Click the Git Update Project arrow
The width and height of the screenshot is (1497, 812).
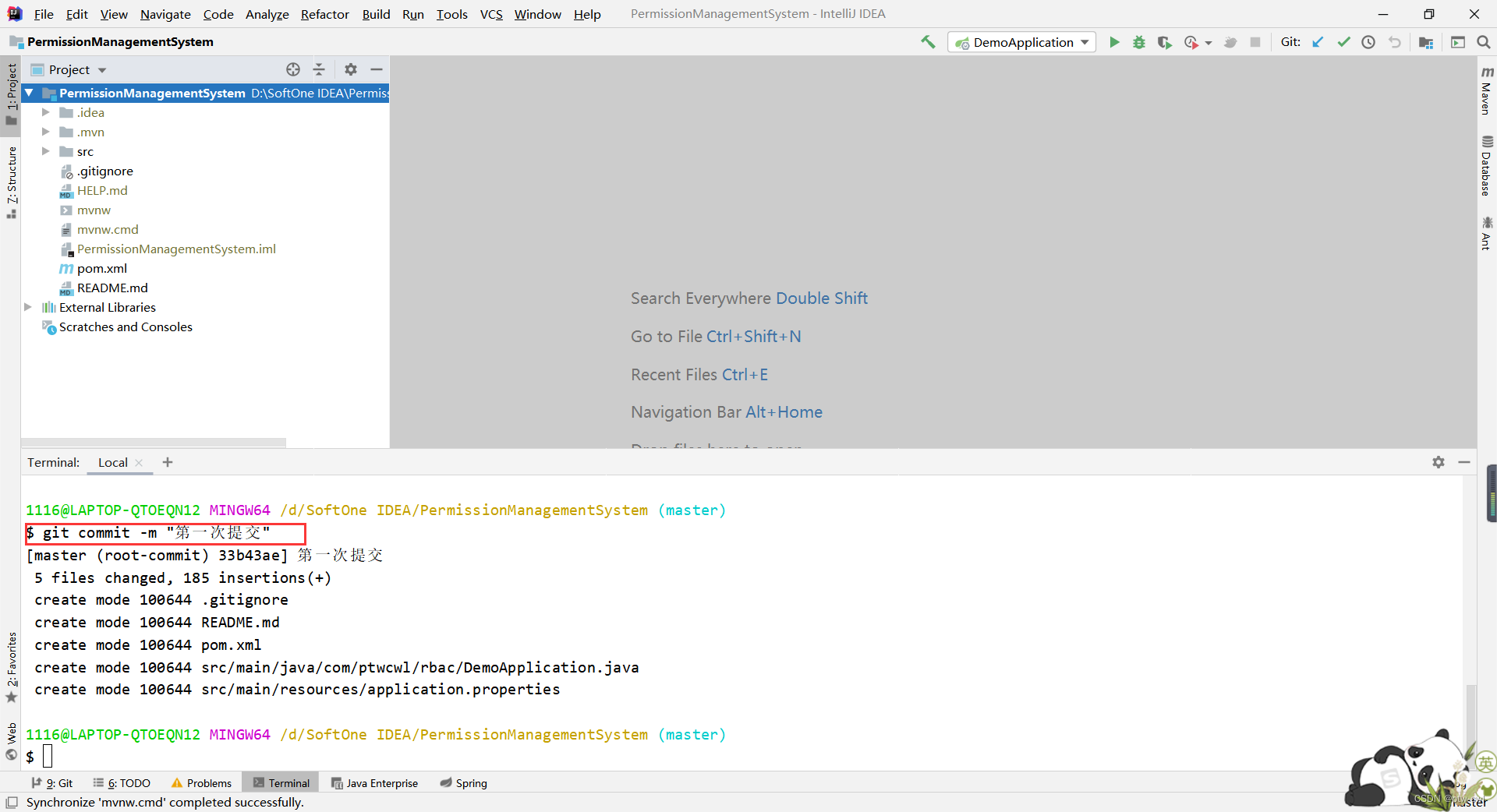[x=1318, y=42]
